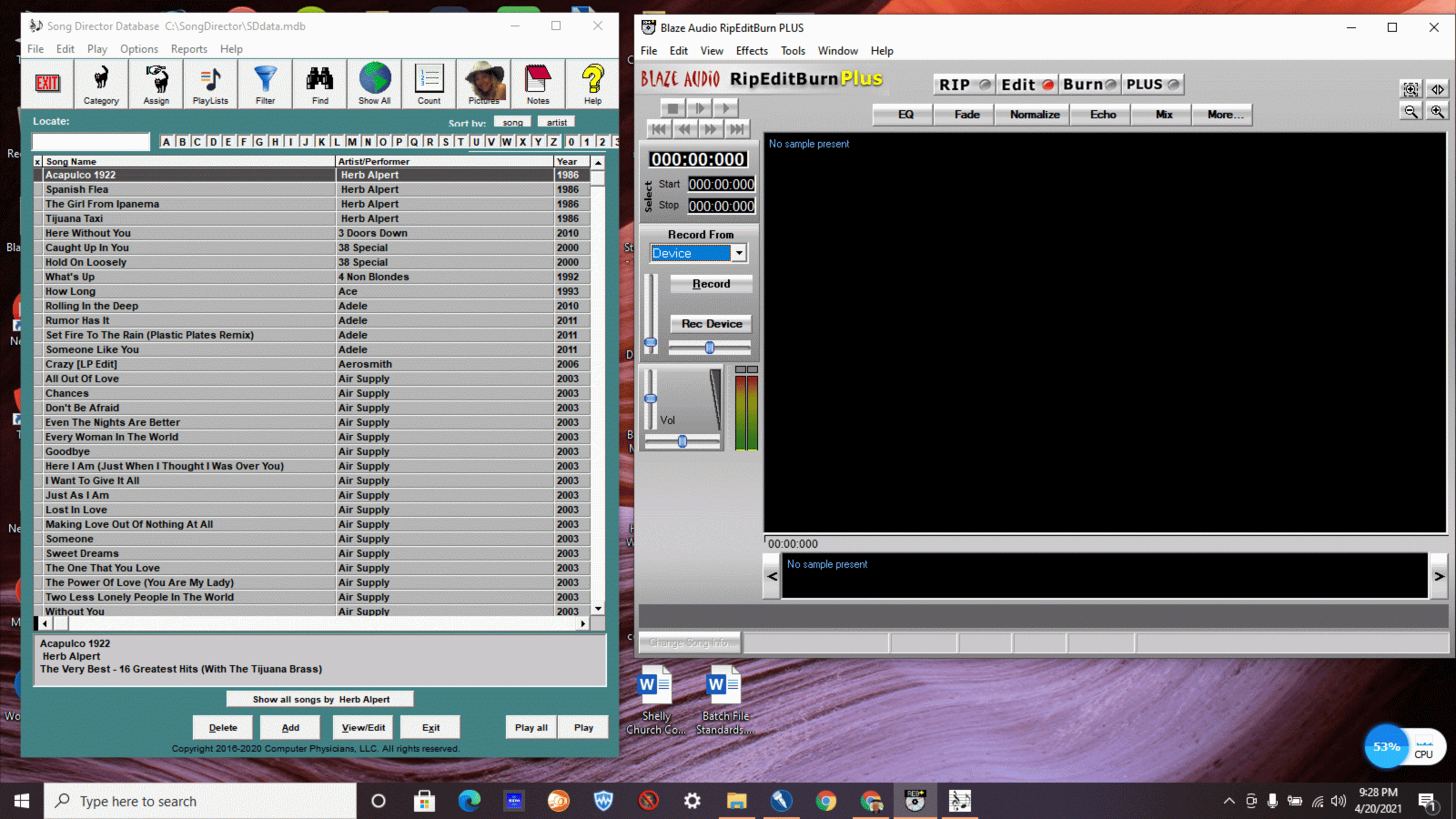
Task: Sort the list by song
Action: coord(513,122)
